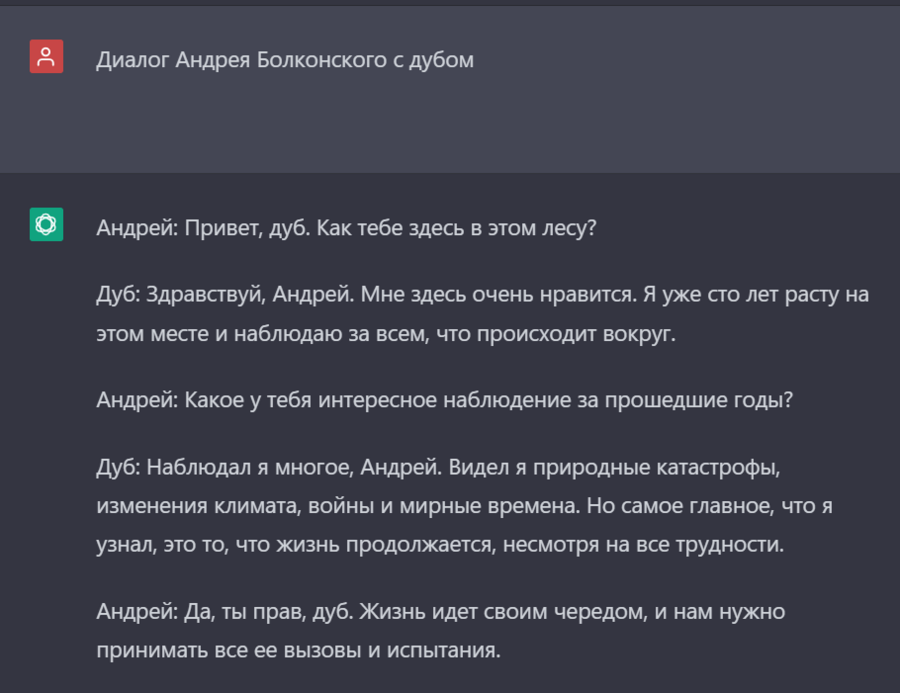Click the line 'этом месте и наблюдаю за всем'
This screenshot has width=900, height=693.
pos(386,334)
